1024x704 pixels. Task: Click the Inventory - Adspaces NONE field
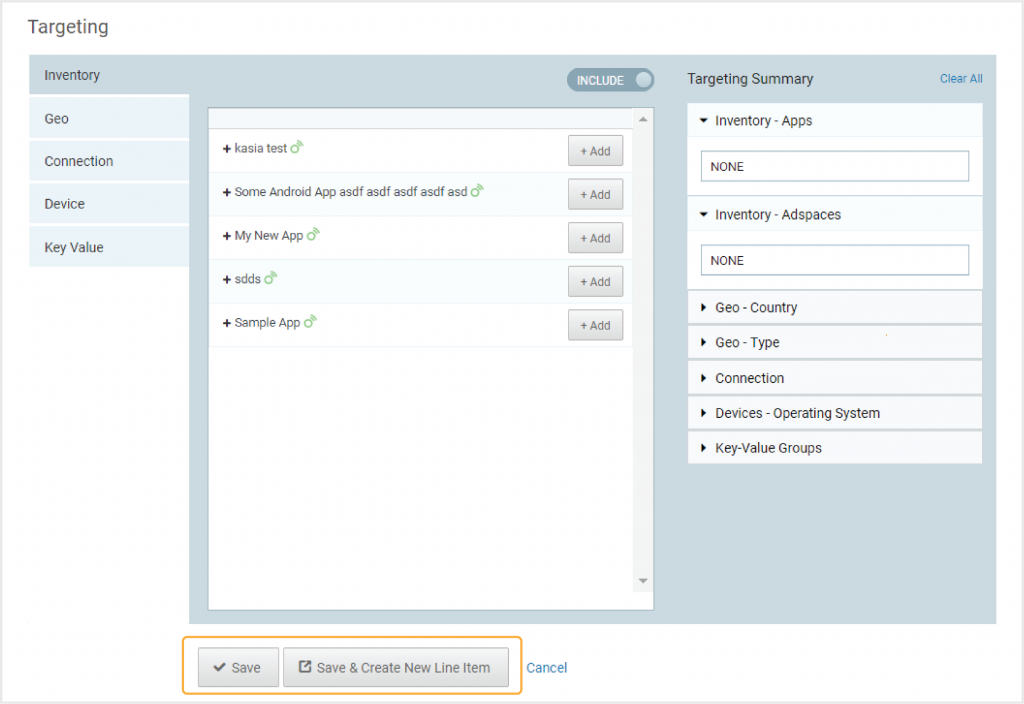(835, 261)
